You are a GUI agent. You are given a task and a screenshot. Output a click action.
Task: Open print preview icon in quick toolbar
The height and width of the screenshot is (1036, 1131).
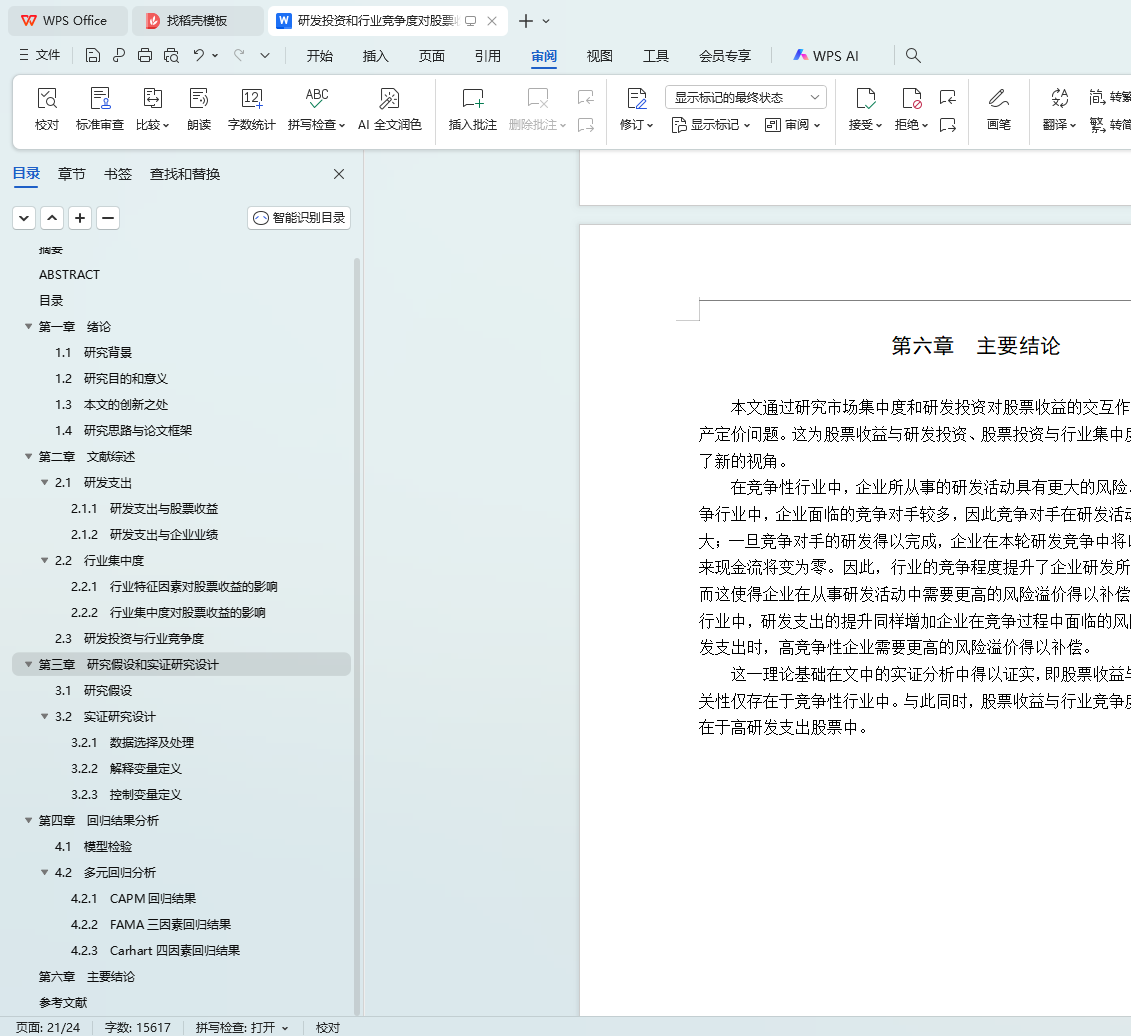[x=171, y=56]
